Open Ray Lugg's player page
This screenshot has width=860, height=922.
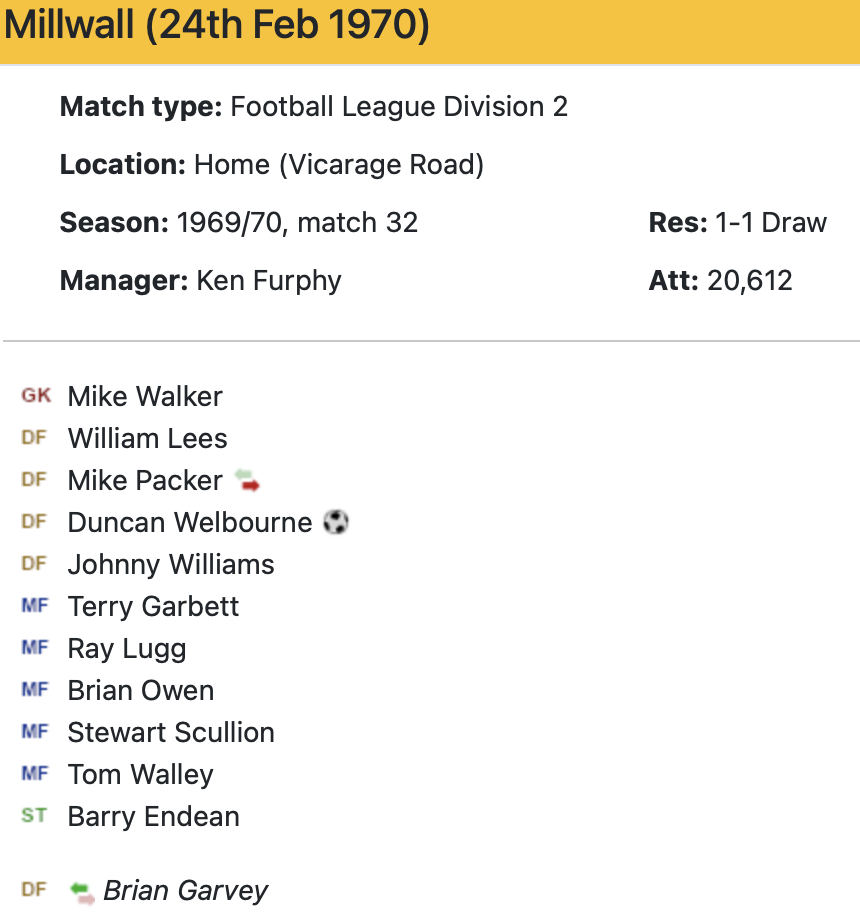127,648
